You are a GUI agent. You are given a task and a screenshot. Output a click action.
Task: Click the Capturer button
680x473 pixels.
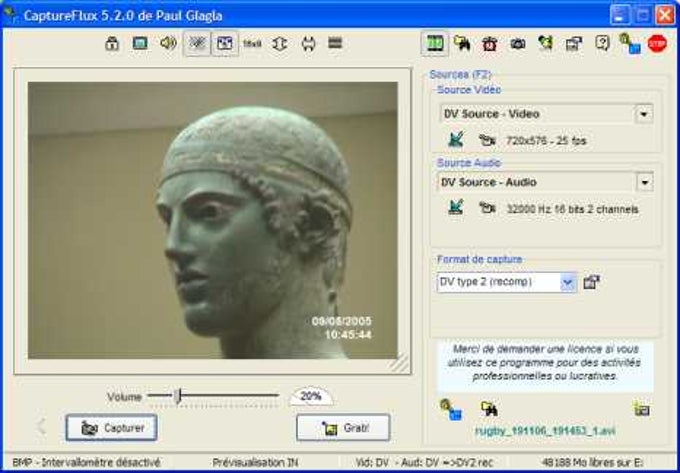(111, 428)
